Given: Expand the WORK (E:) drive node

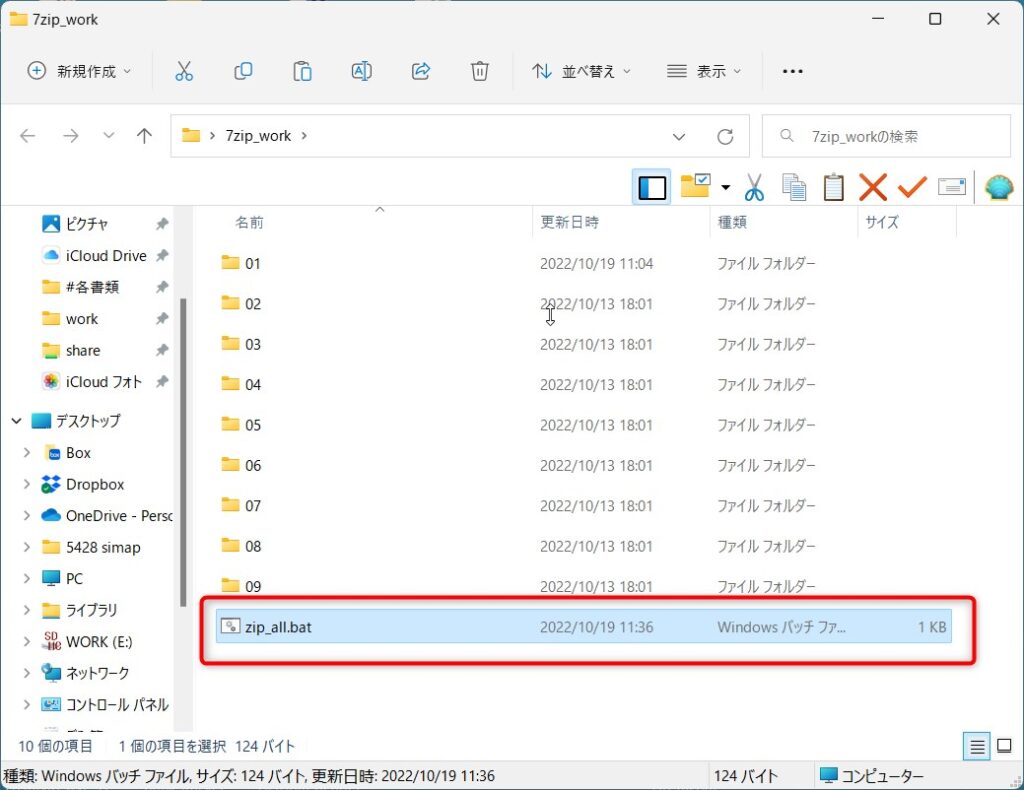Looking at the screenshot, I should pos(26,642).
